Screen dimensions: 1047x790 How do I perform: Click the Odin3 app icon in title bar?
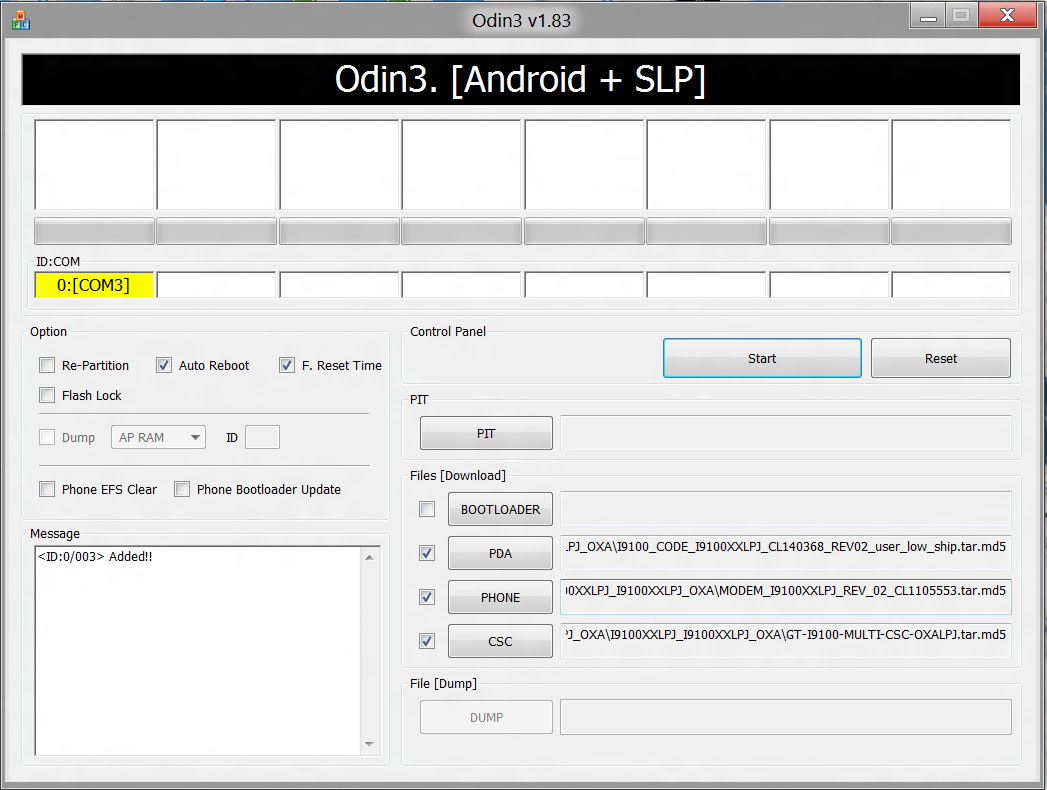(21, 20)
